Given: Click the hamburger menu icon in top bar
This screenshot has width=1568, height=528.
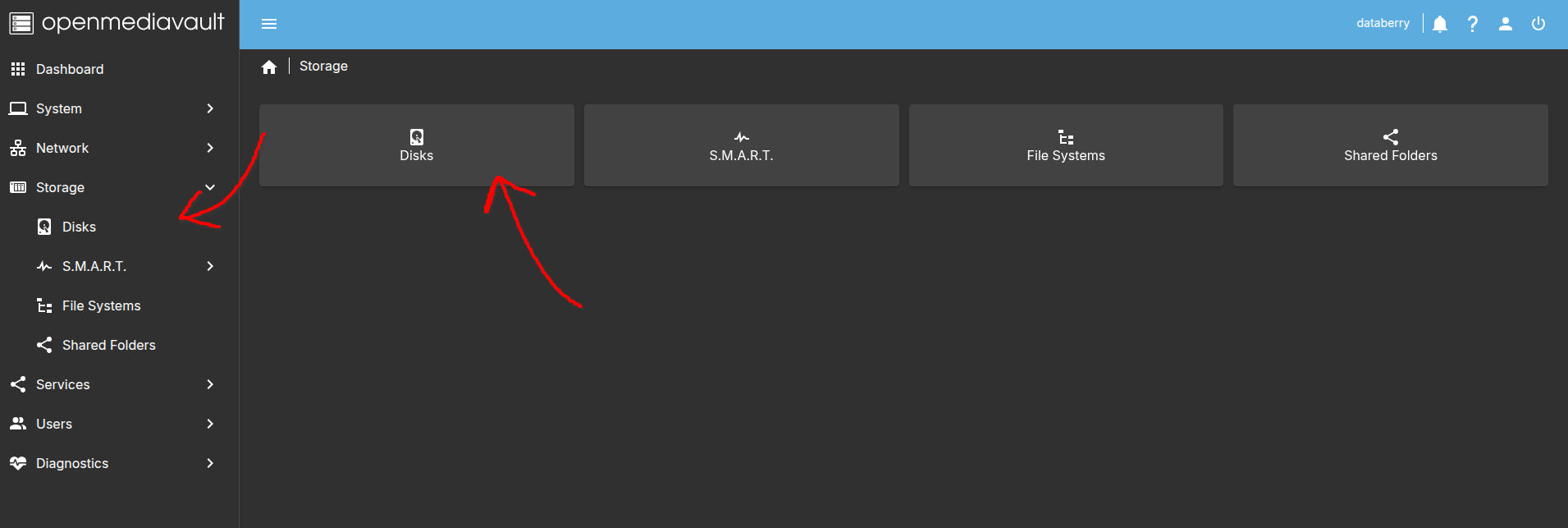Looking at the screenshot, I should 269,24.
